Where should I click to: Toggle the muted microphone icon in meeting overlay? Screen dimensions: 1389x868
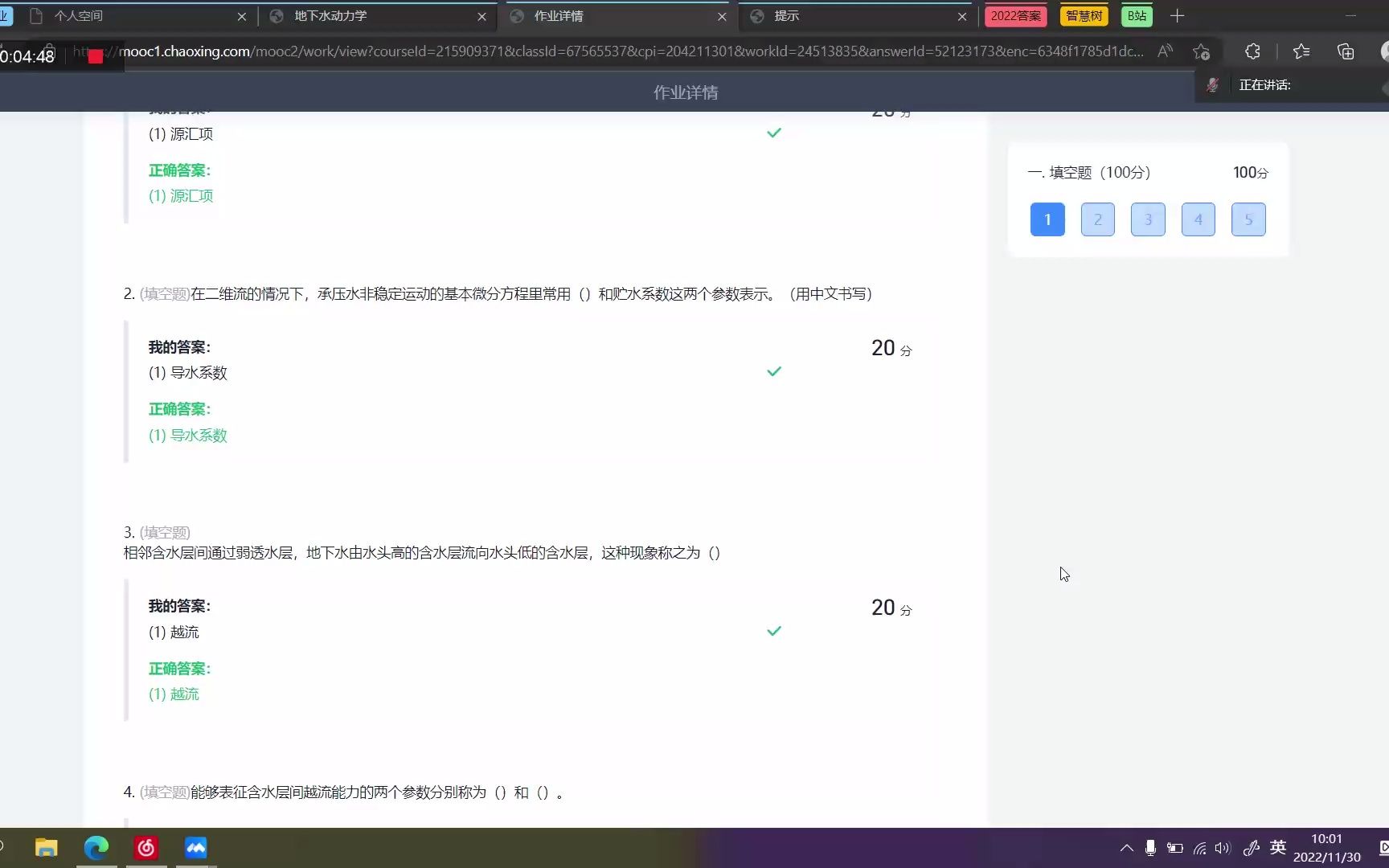[x=1212, y=85]
